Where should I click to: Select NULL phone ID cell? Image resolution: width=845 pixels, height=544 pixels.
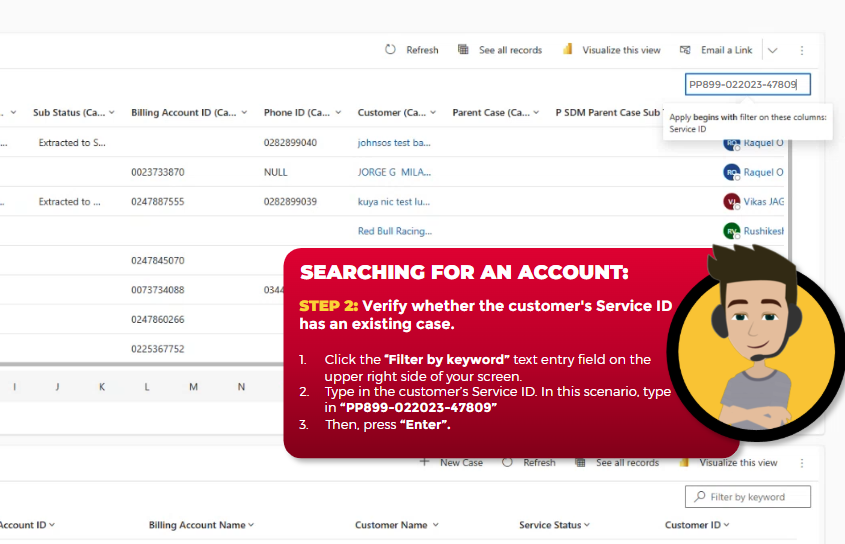pyautogui.click(x=275, y=172)
